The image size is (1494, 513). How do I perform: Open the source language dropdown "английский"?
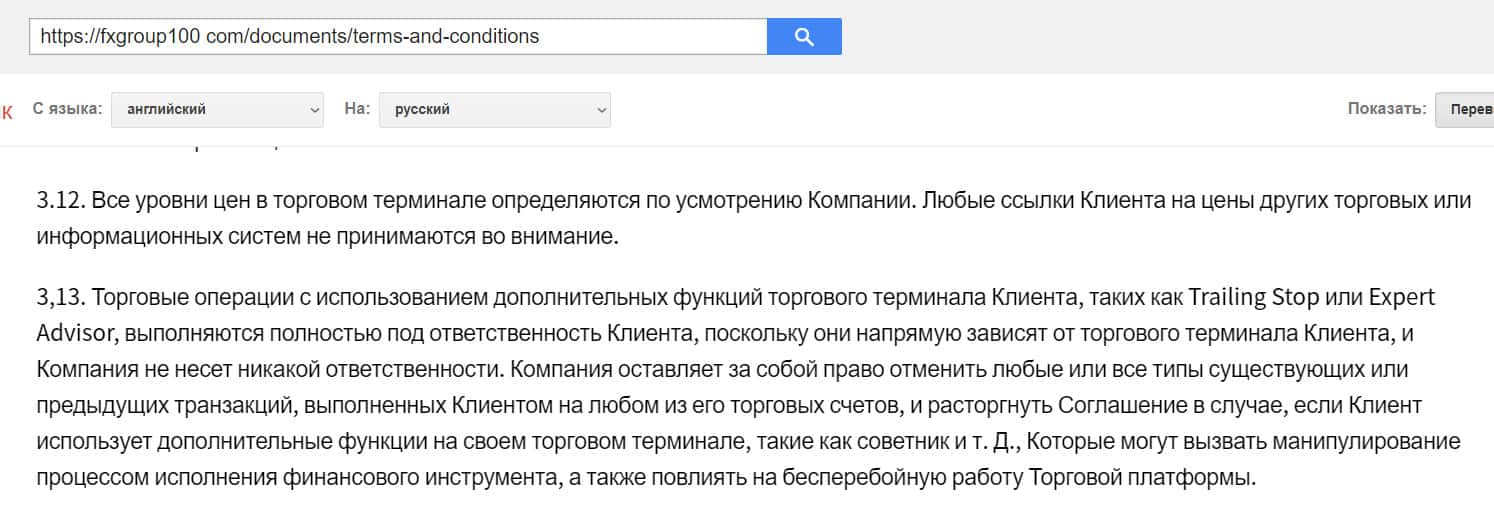click(217, 110)
